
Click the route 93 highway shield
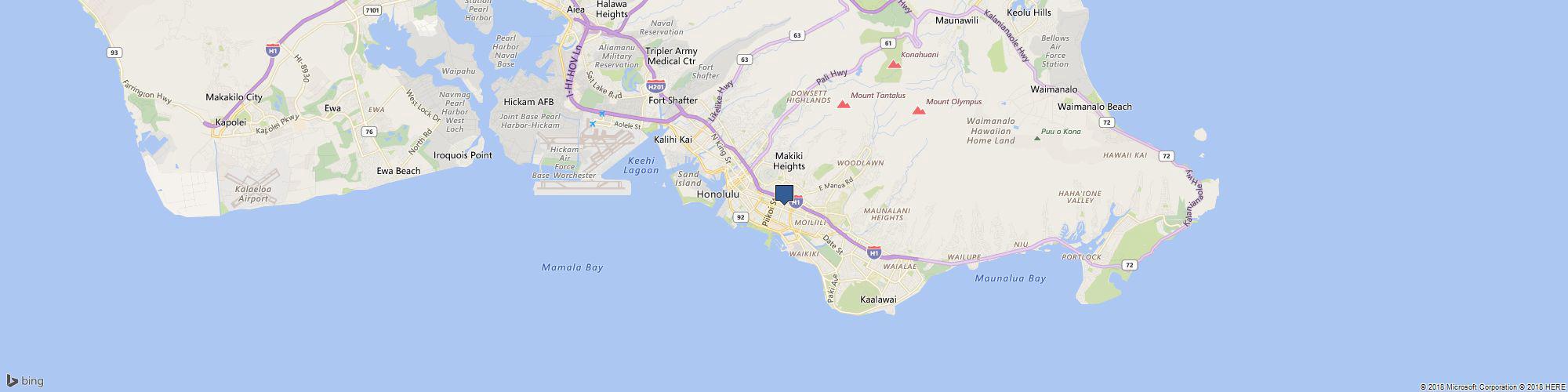(114, 52)
